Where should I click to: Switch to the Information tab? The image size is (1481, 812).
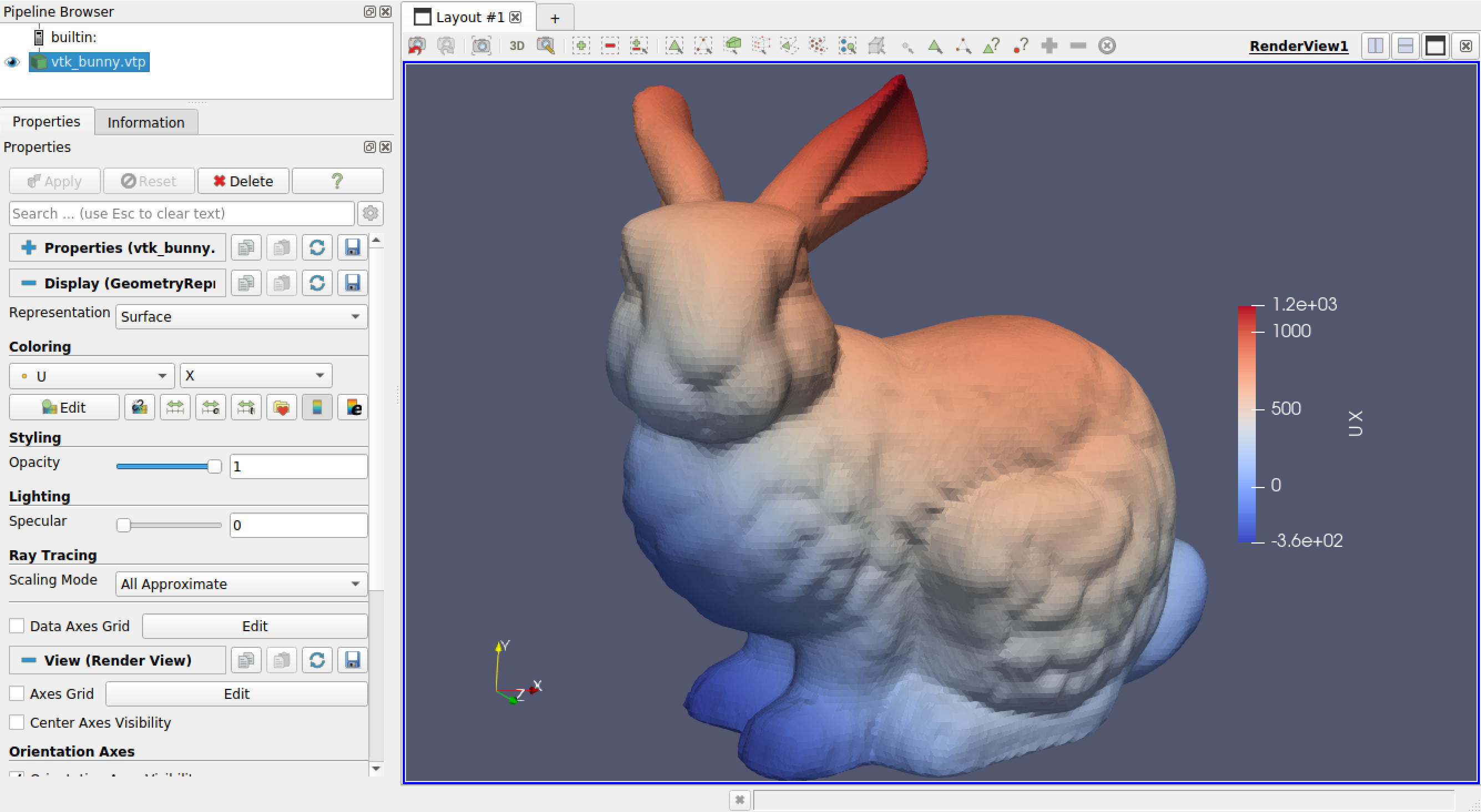[x=145, y=122]
